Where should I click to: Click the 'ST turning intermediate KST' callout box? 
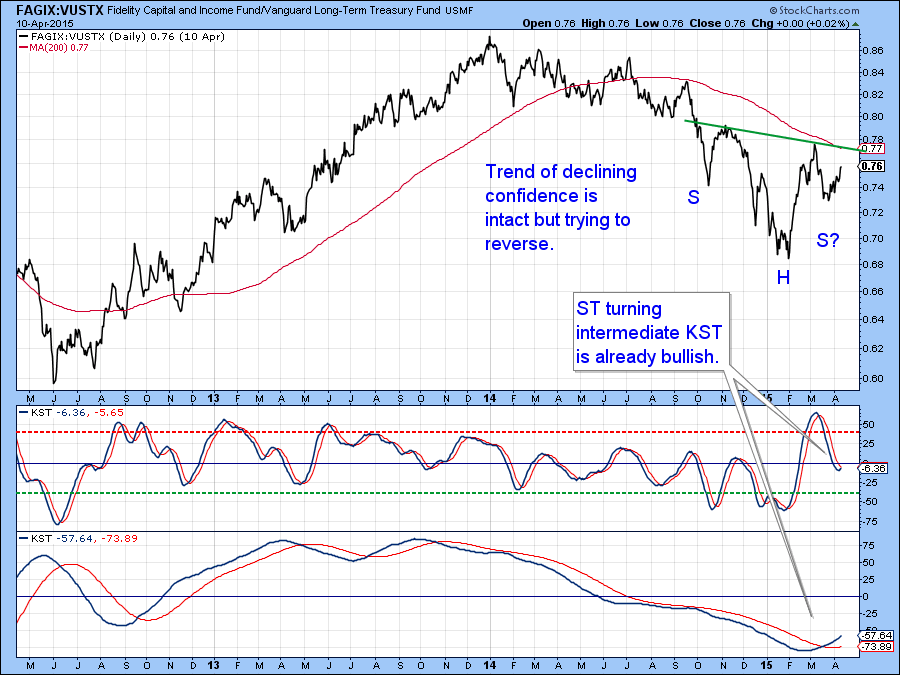[x=652, y=332]
